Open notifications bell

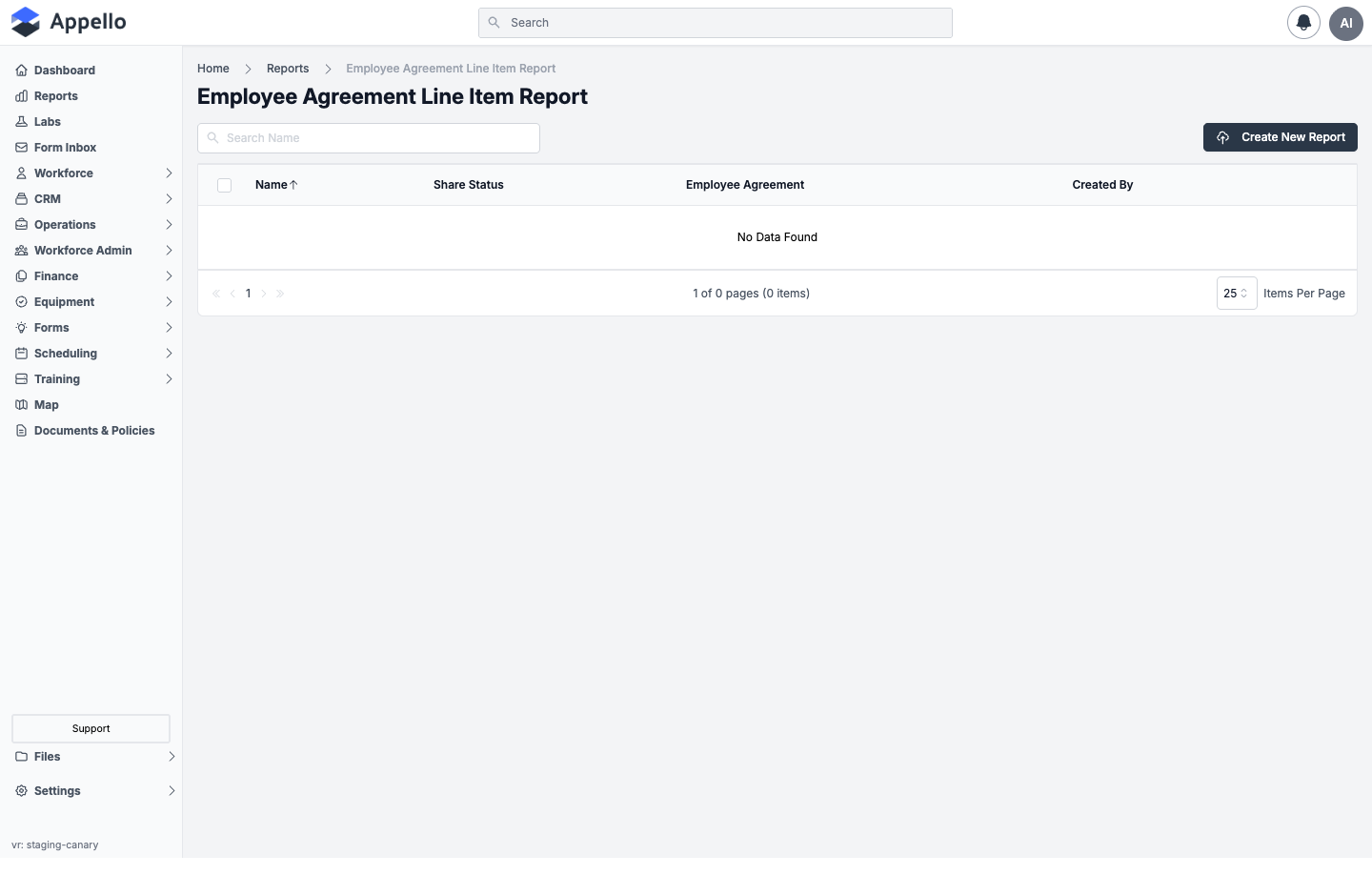(x=1303, y=23)
